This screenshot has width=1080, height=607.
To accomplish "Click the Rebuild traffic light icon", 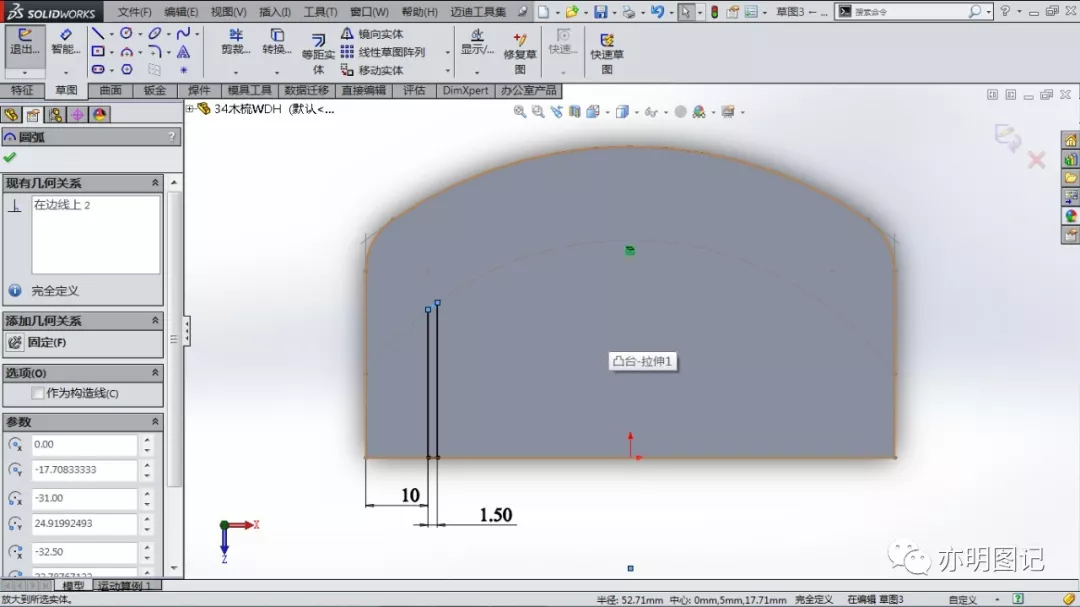I will pos(715,12).
